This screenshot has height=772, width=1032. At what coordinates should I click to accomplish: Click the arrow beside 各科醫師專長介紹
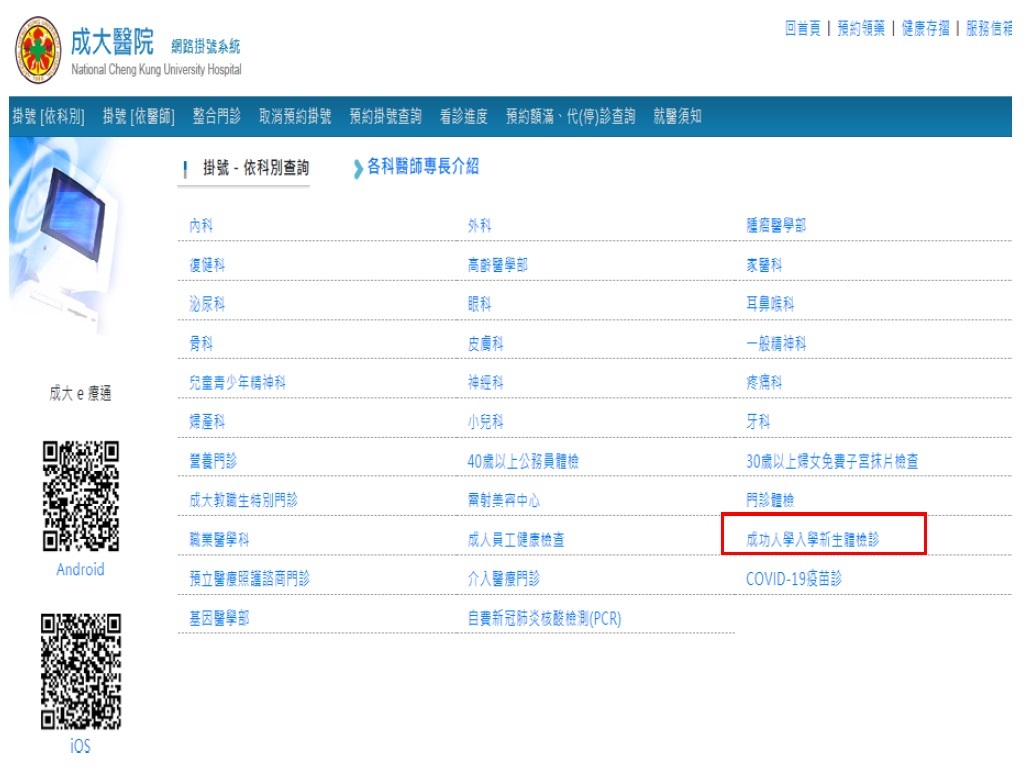(x=358, y=169)
